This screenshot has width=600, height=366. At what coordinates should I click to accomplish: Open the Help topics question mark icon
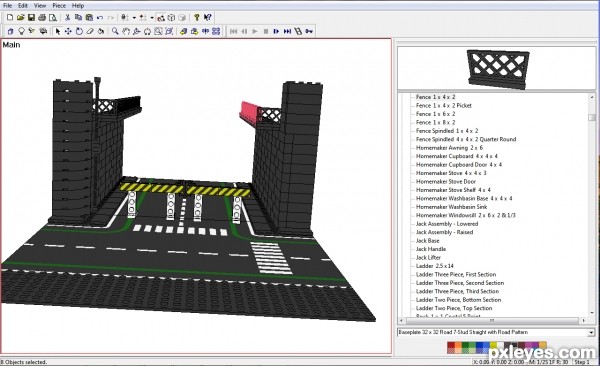(197, 17)
